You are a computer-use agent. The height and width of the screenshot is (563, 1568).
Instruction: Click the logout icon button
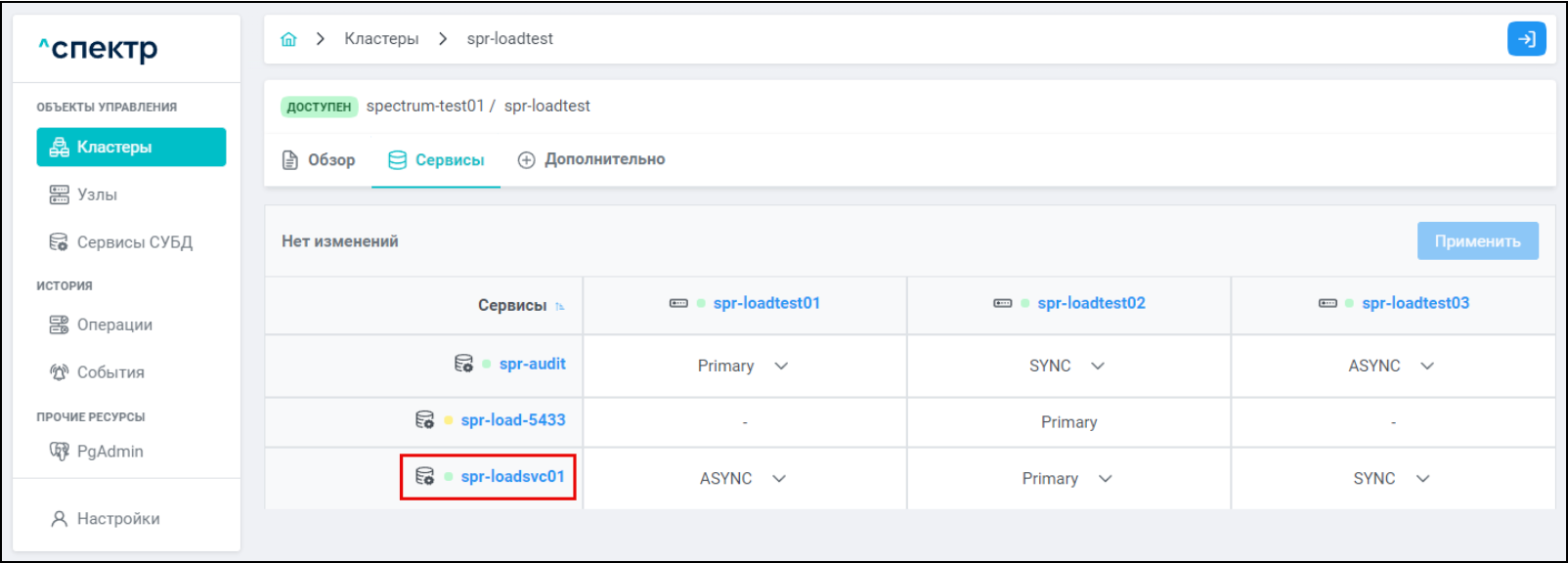pyautogui.click(x=1526, y=39)
